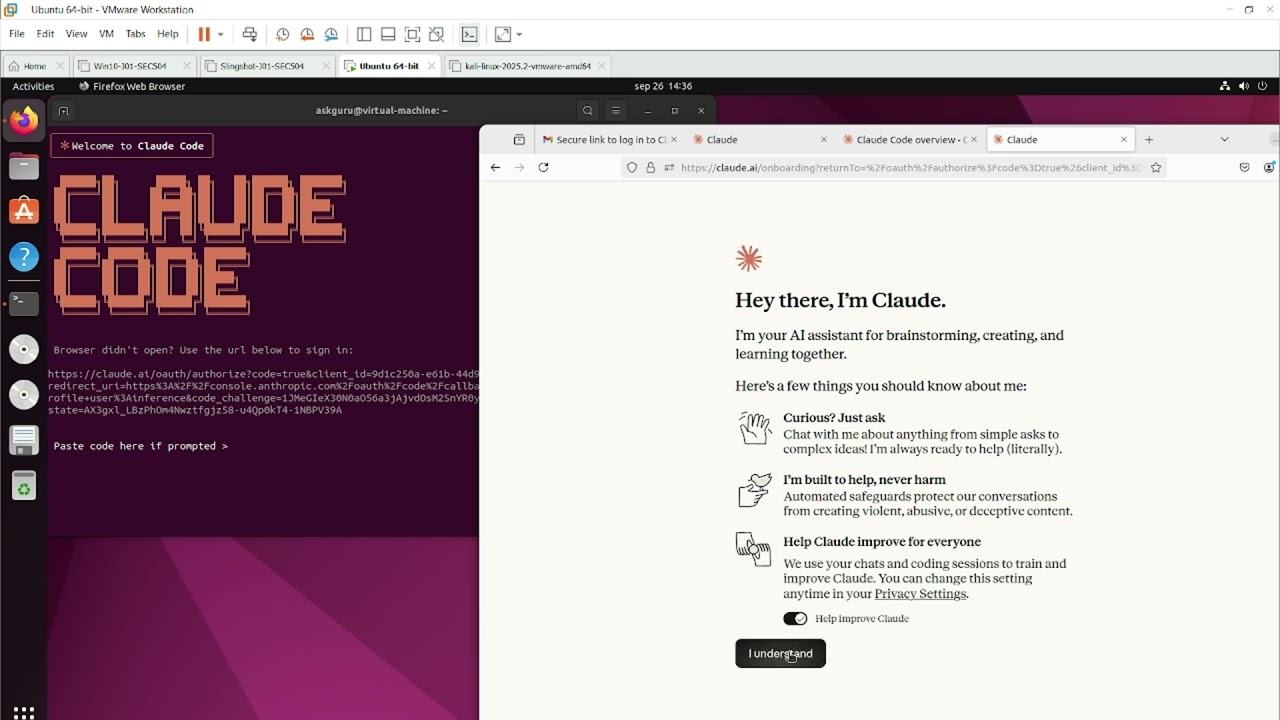Image resolution: width=1280 pixels, height=720 pixels.
Task: Show applications grid in the dock
Action: 24,712
